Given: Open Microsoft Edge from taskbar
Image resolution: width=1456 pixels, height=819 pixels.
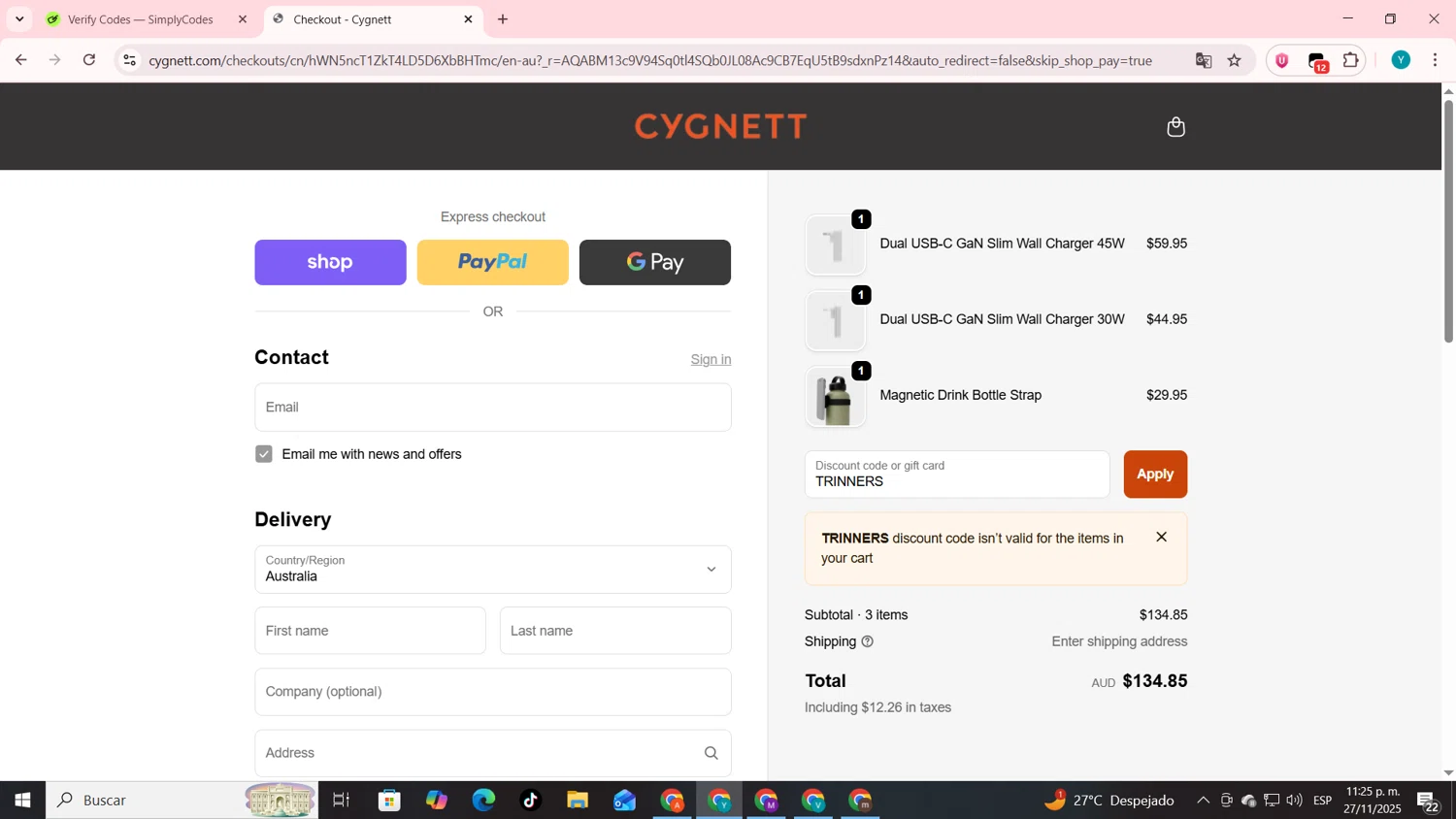Looking at the screenshot, I should 483,801.
